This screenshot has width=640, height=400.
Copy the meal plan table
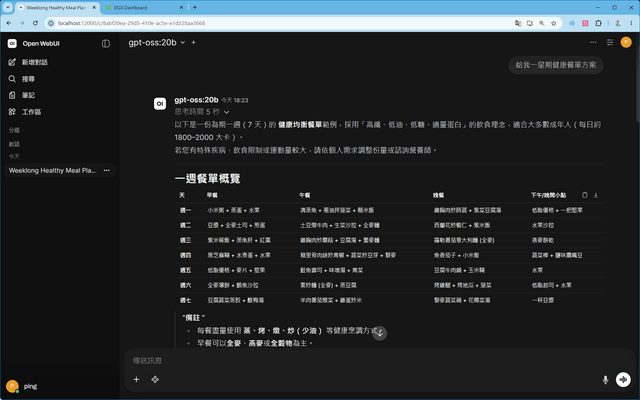[584, 195]
